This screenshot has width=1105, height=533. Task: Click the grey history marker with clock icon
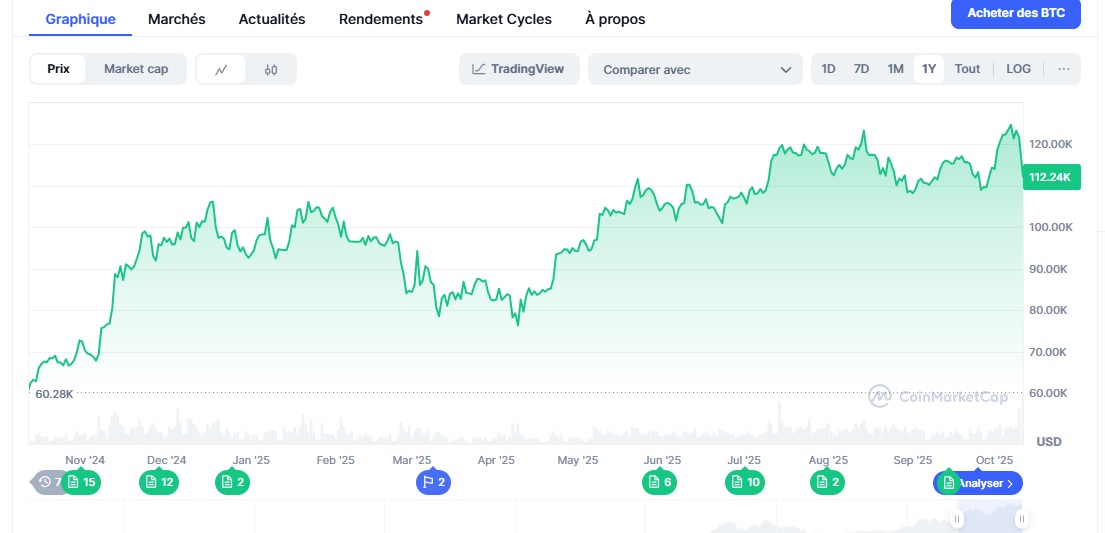coord(47,483)
